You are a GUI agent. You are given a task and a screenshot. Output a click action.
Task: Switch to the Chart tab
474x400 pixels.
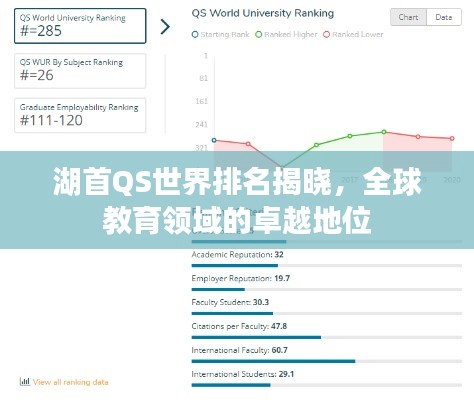click(408, 17)
